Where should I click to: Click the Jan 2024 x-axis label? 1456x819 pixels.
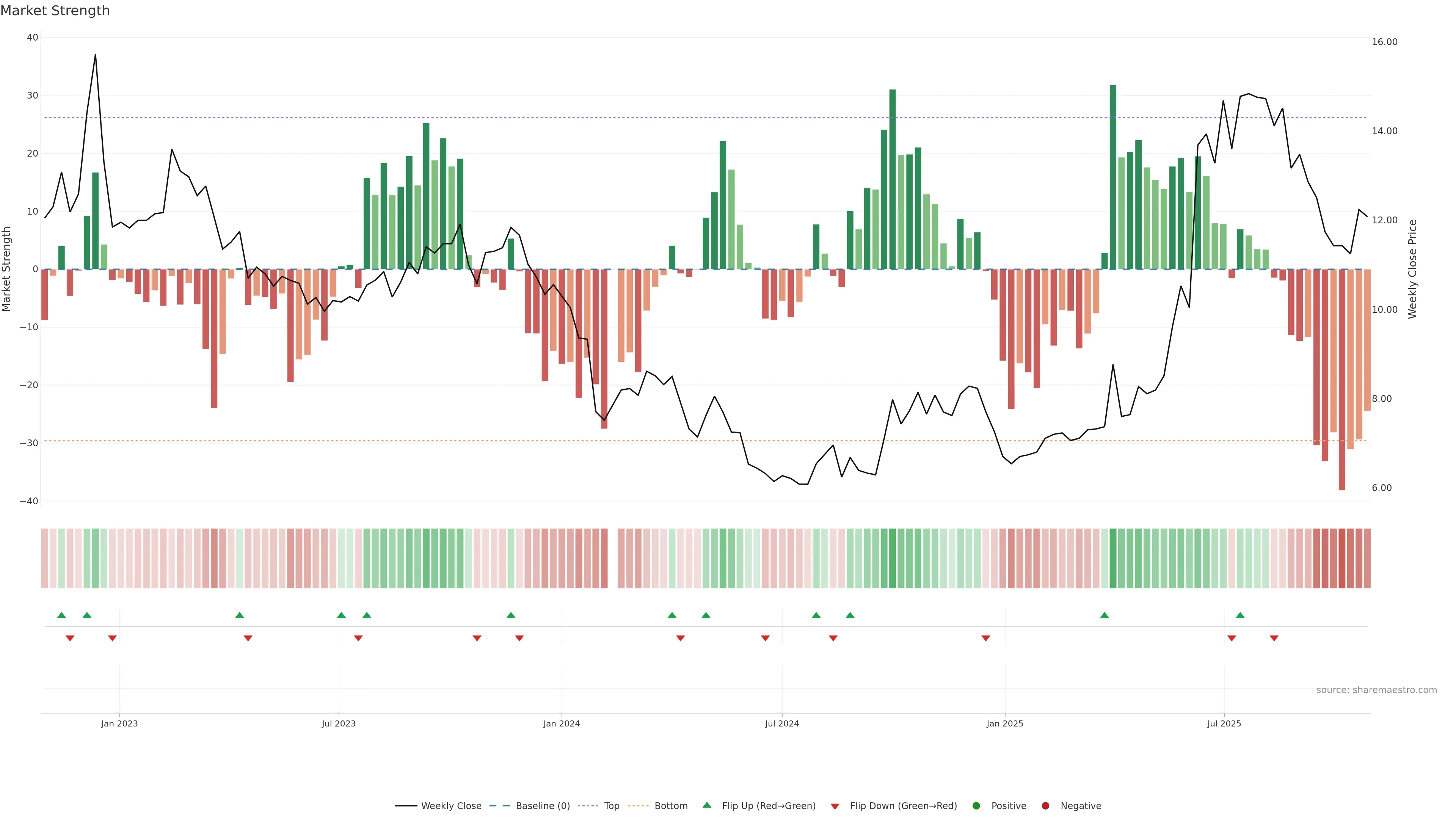561,723
